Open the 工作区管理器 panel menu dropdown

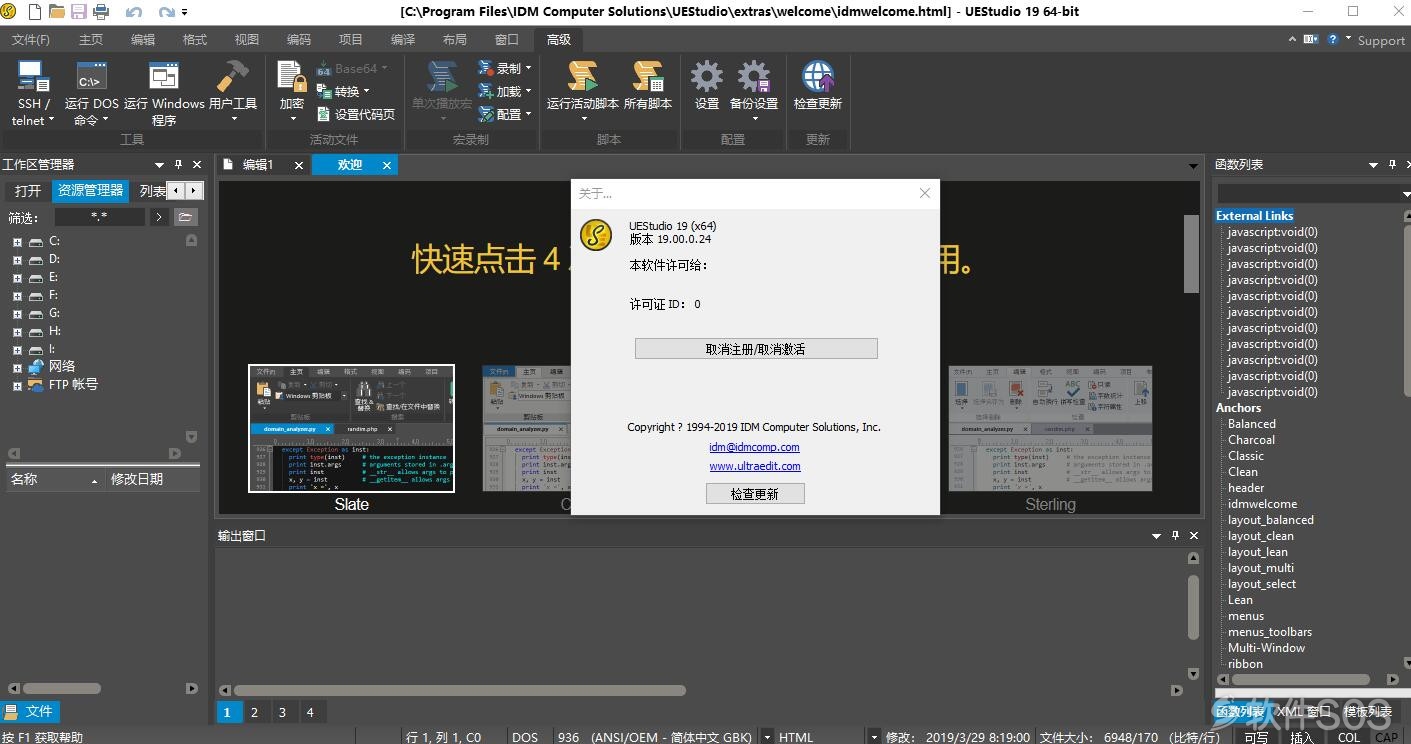pyautogui.click(x=159, y=164)
